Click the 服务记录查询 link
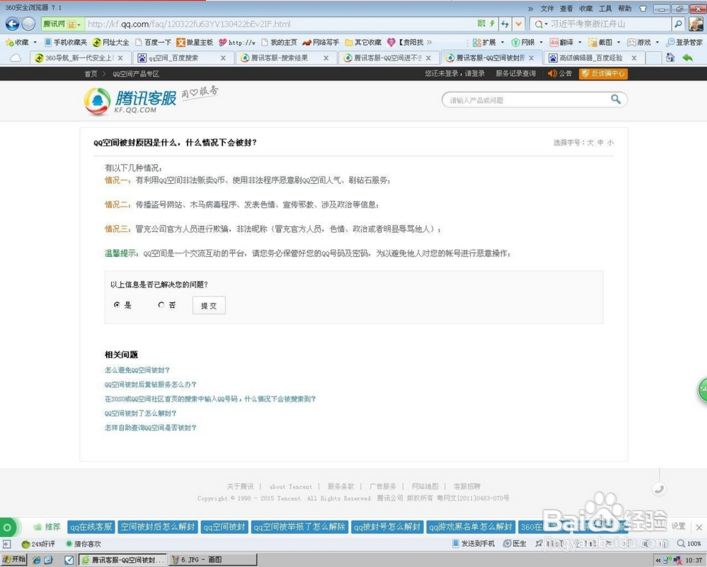This screenshot has height=567, width=707. pyautogui.click(x=516, y=73)
